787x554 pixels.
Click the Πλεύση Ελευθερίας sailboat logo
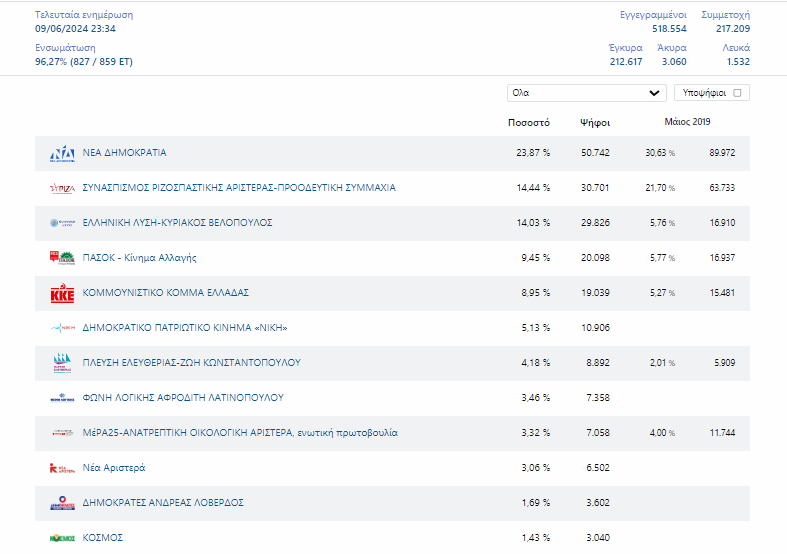pos(62,363)
